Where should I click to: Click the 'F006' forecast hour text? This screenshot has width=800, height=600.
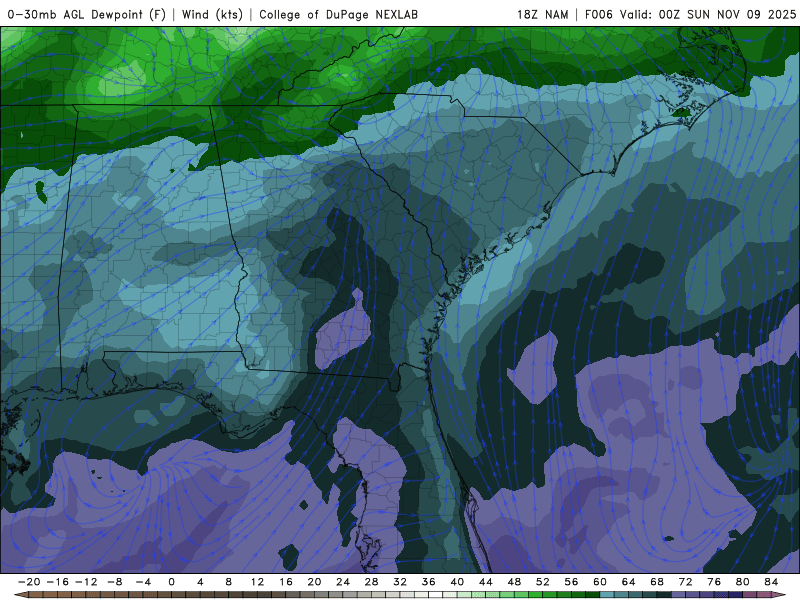pos(598,14)
